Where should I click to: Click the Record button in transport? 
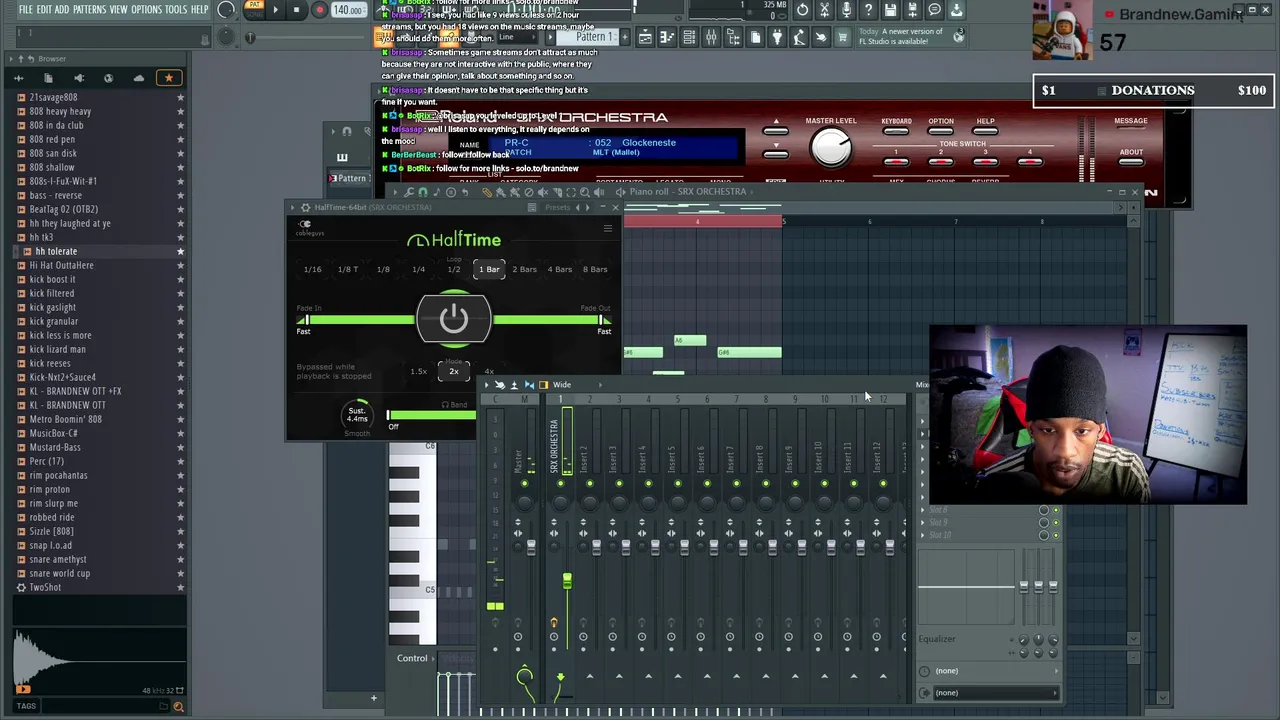pos(319,10)
